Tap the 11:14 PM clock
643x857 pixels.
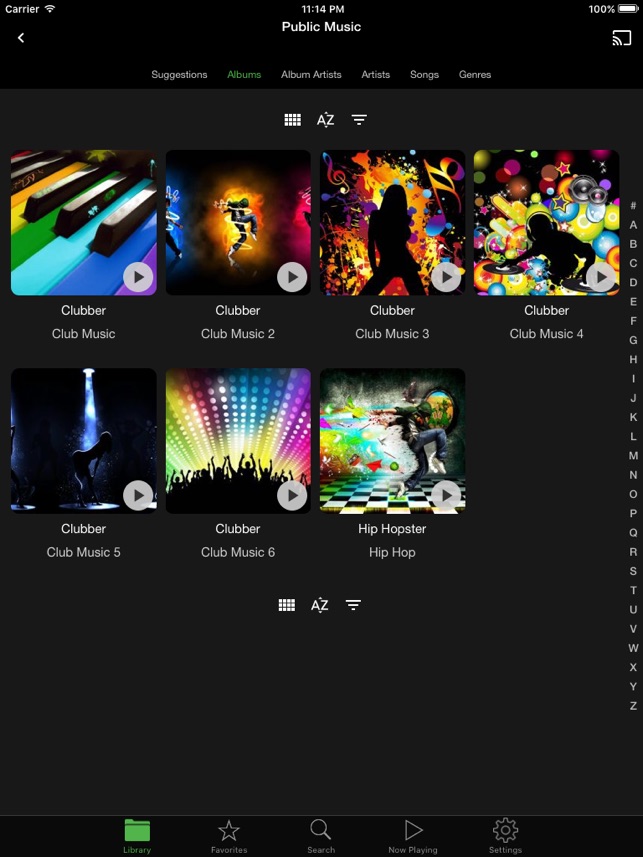pos(323,9)
